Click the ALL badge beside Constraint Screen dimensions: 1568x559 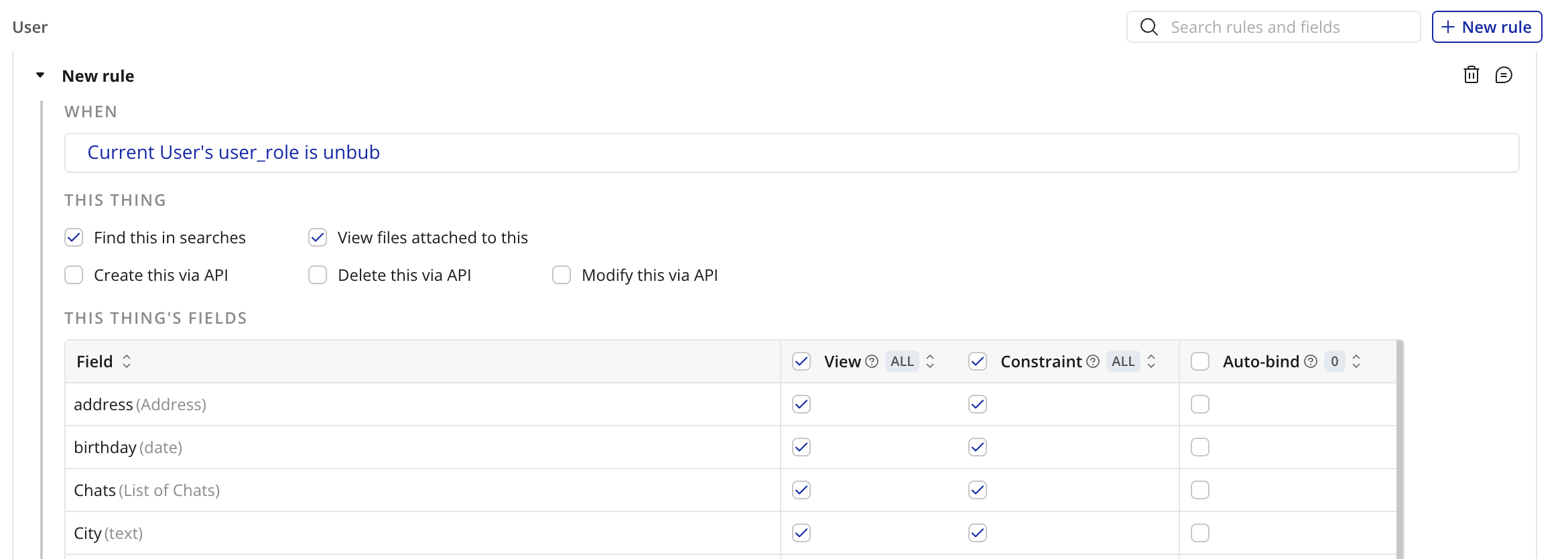(1123, 362)
